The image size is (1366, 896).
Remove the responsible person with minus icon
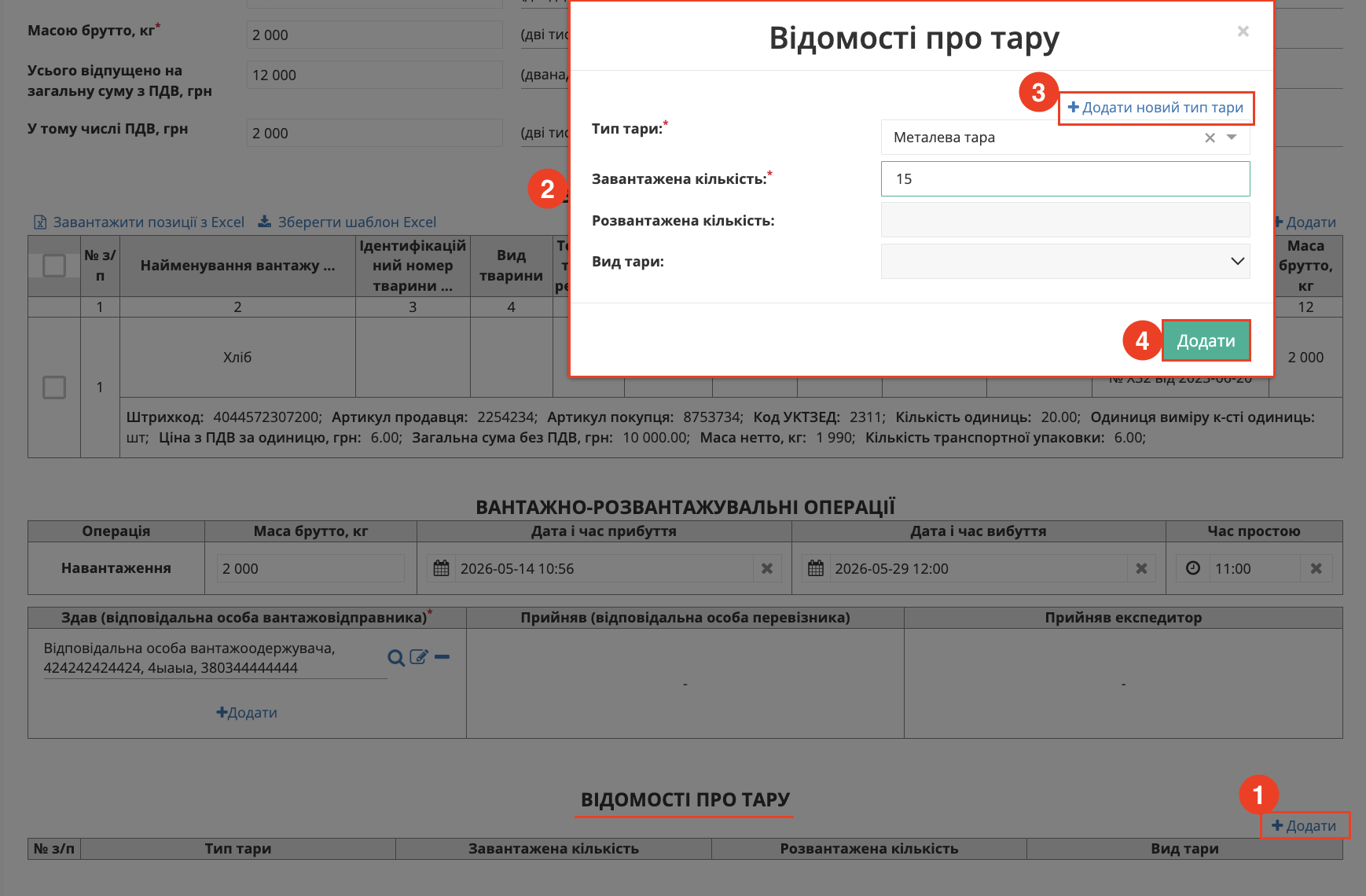point(442,657)
